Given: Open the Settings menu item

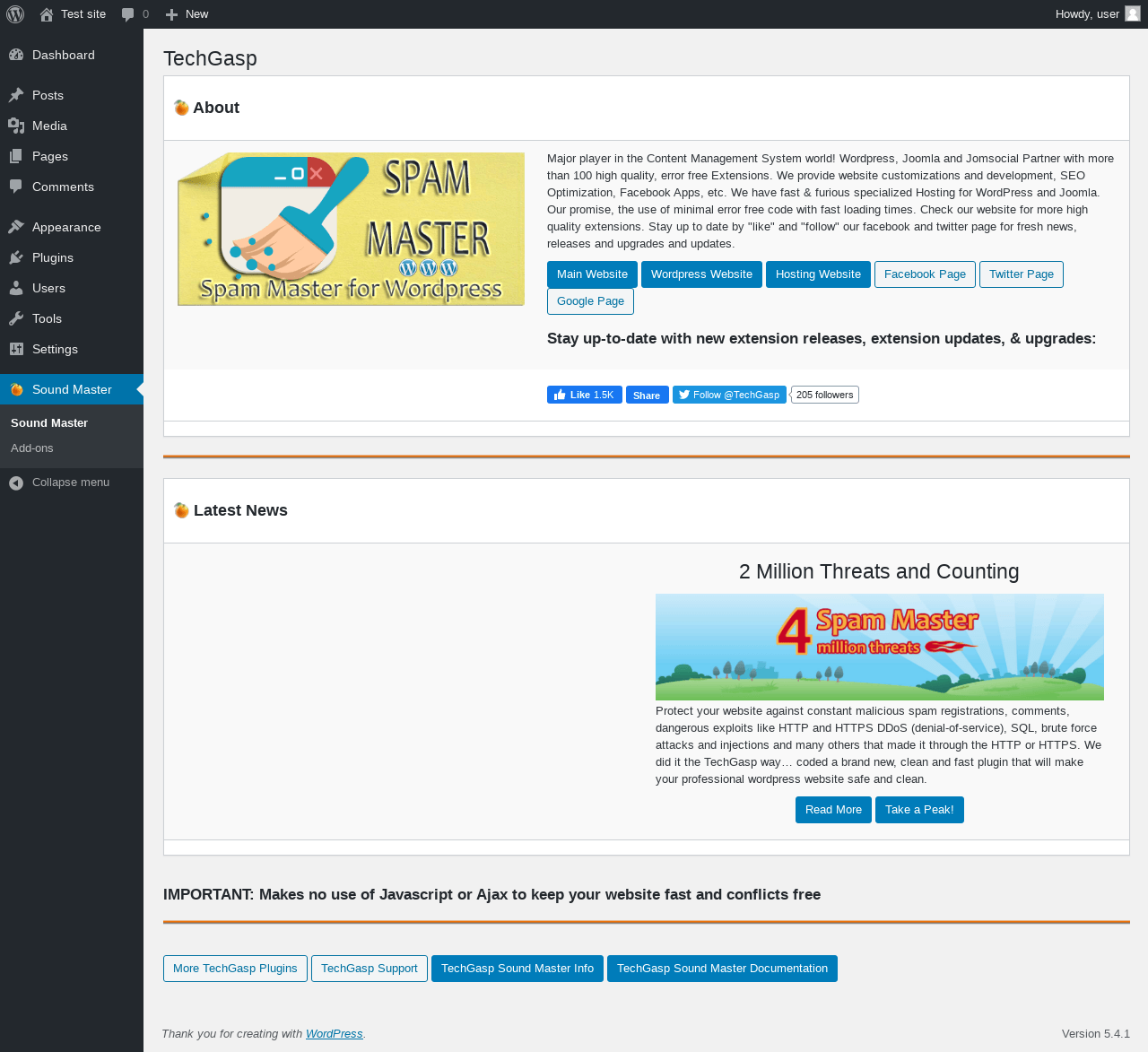Looking at the screenshot, I should [72, 349].
